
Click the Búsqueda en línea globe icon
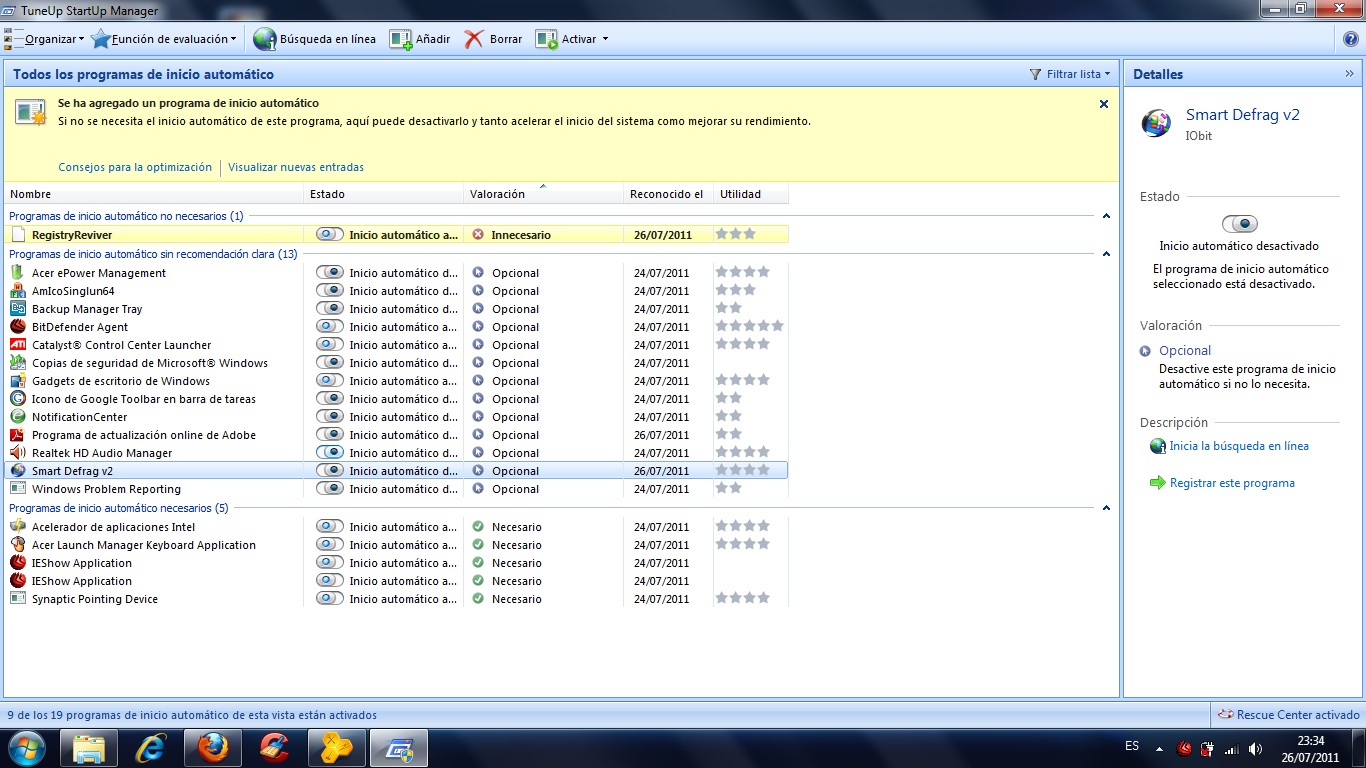tap(265, 39)
